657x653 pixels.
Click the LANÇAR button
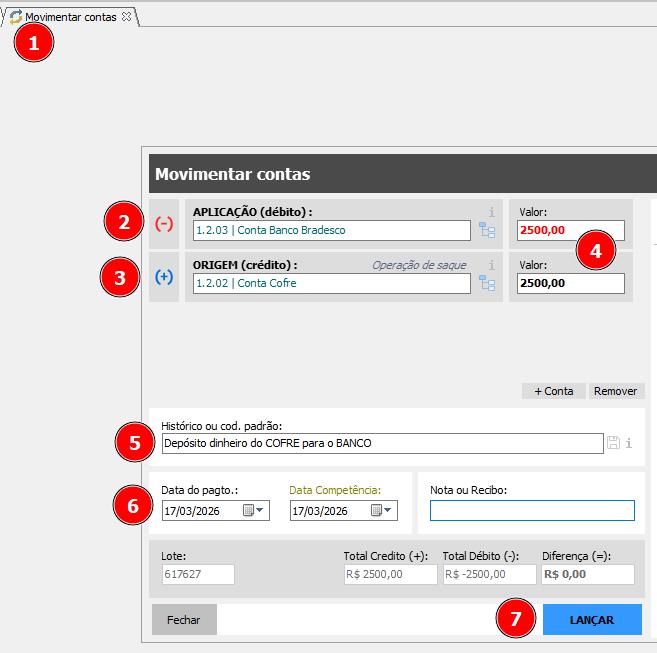(592, 619)
